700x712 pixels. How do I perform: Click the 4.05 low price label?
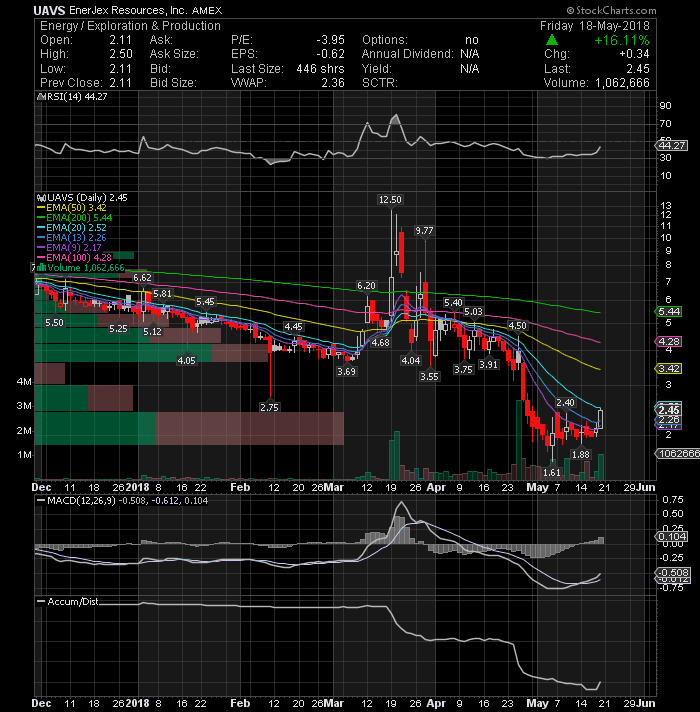[x=187, y=361]
